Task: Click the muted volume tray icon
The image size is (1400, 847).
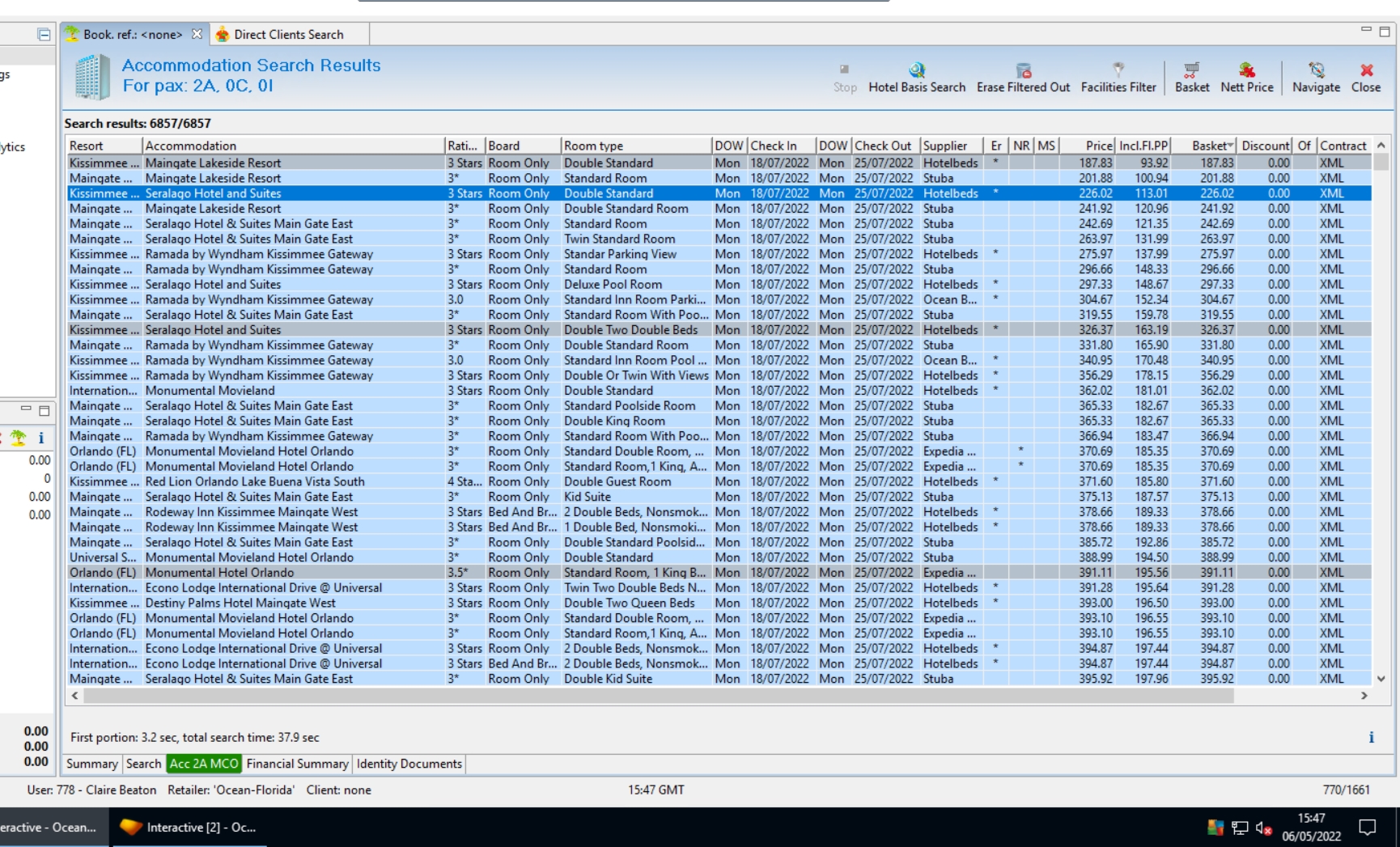Action: coord(1263,828)
